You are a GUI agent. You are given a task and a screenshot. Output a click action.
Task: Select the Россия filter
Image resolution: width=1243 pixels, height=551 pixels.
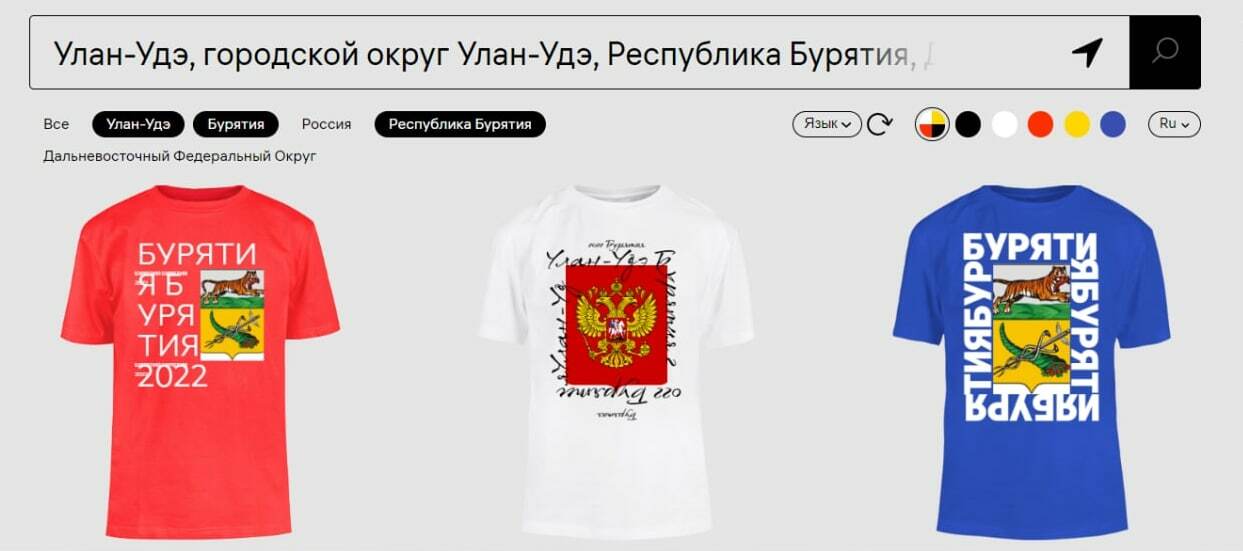coord(327,124)
